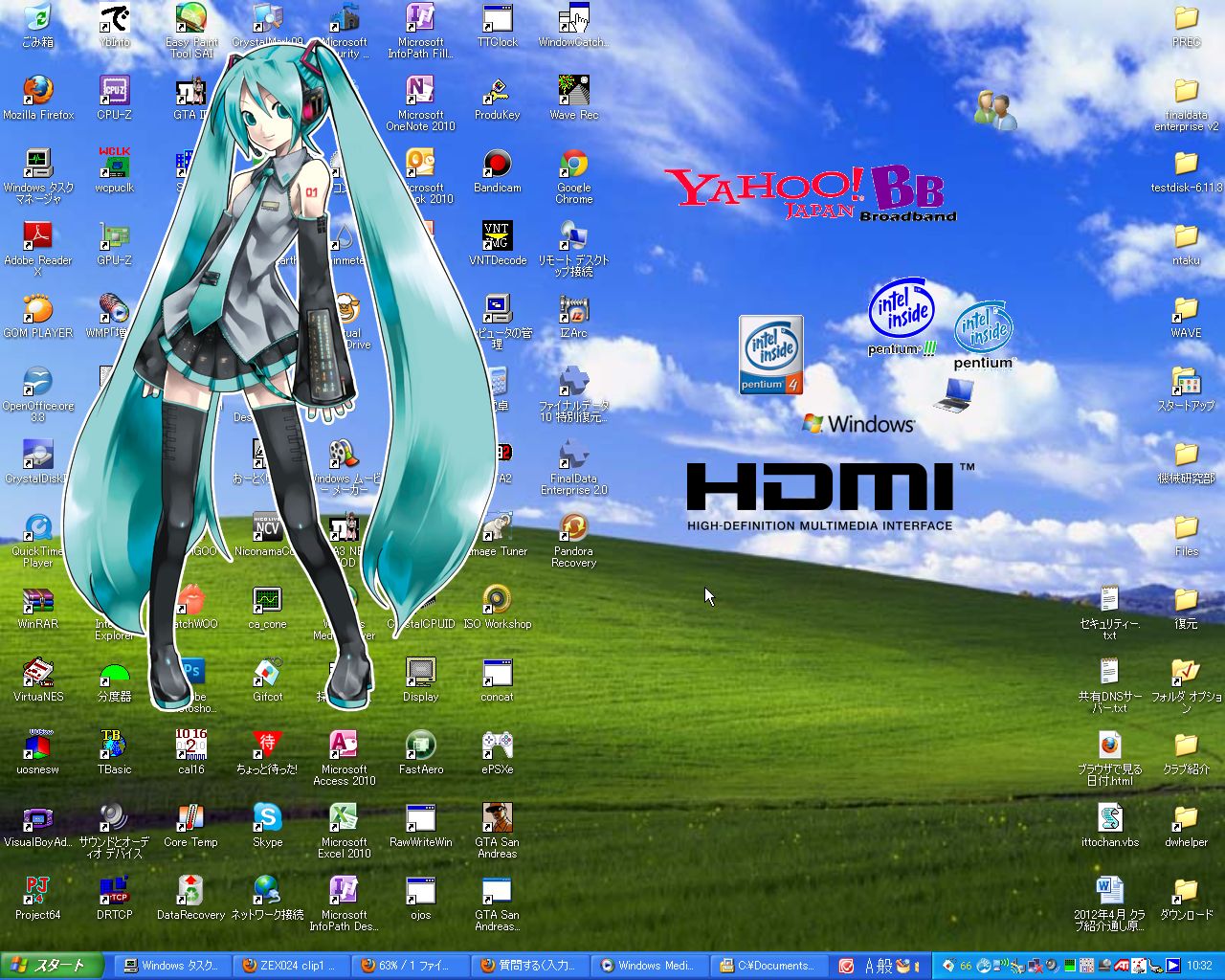The image size is (1225, 980).
Task: Select the finaldata enterprise v2 folder
Action: [x=1187, y=103]
